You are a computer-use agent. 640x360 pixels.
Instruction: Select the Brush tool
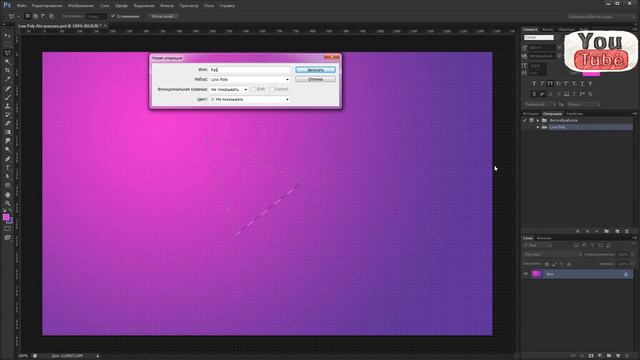point(8,97)
